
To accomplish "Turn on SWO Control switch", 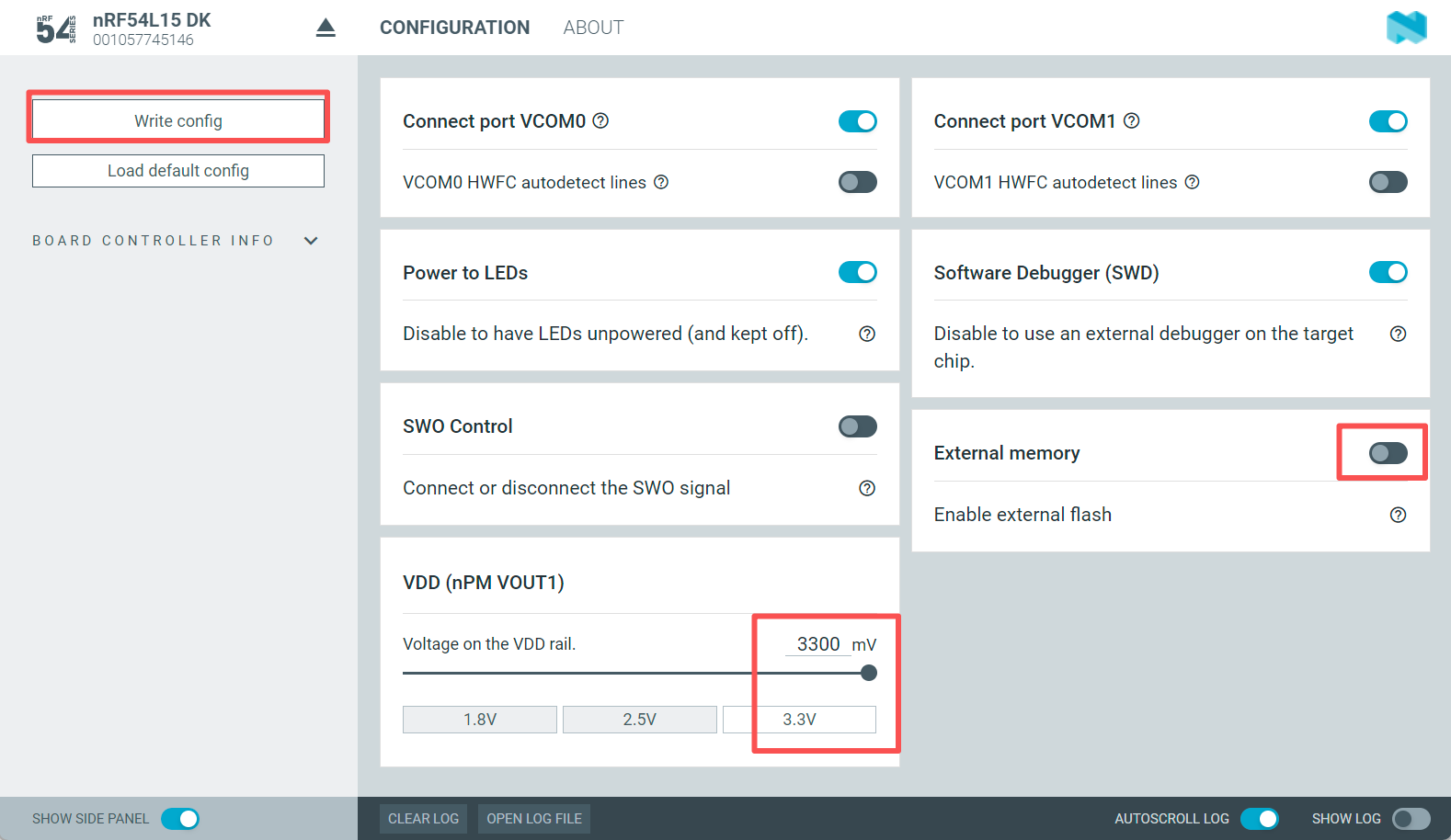I will [x=857, y=426].
